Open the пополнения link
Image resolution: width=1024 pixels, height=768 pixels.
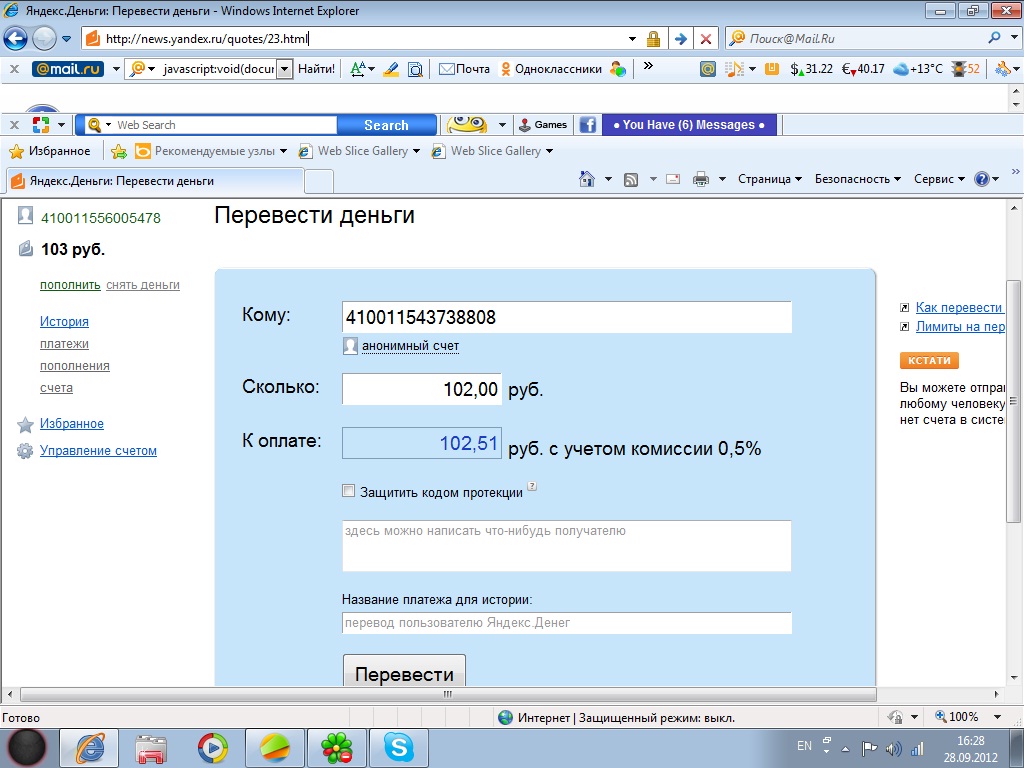tap(74, 366)
